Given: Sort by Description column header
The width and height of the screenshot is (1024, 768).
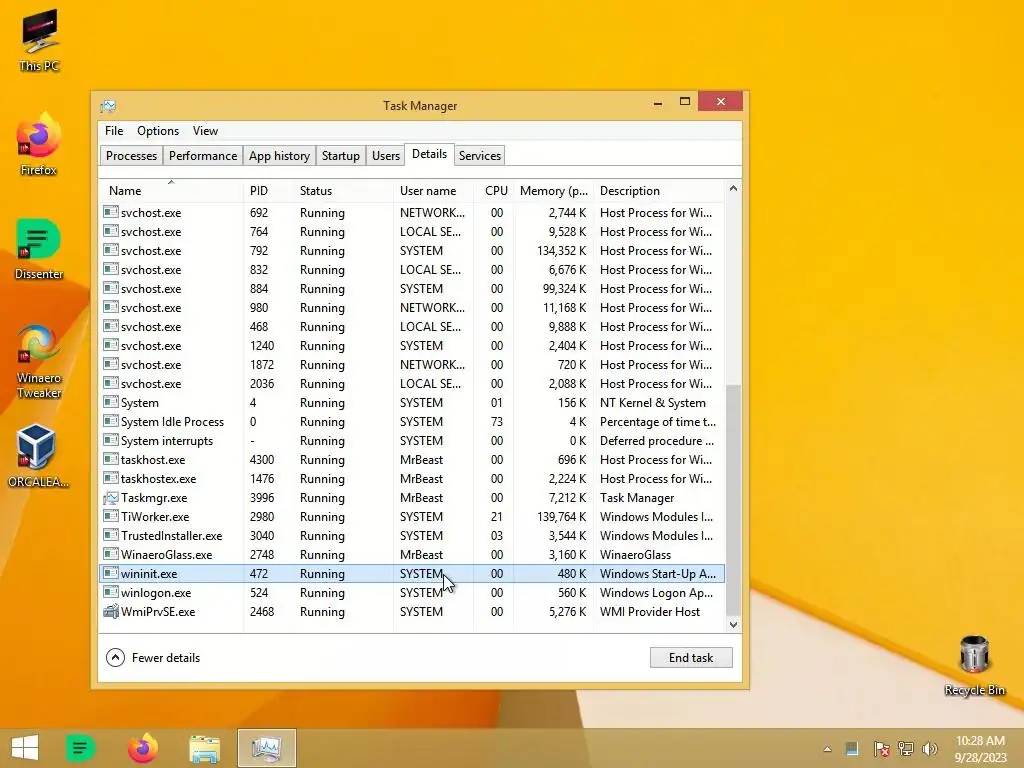Looking at the screenshot, I should 659,191.
